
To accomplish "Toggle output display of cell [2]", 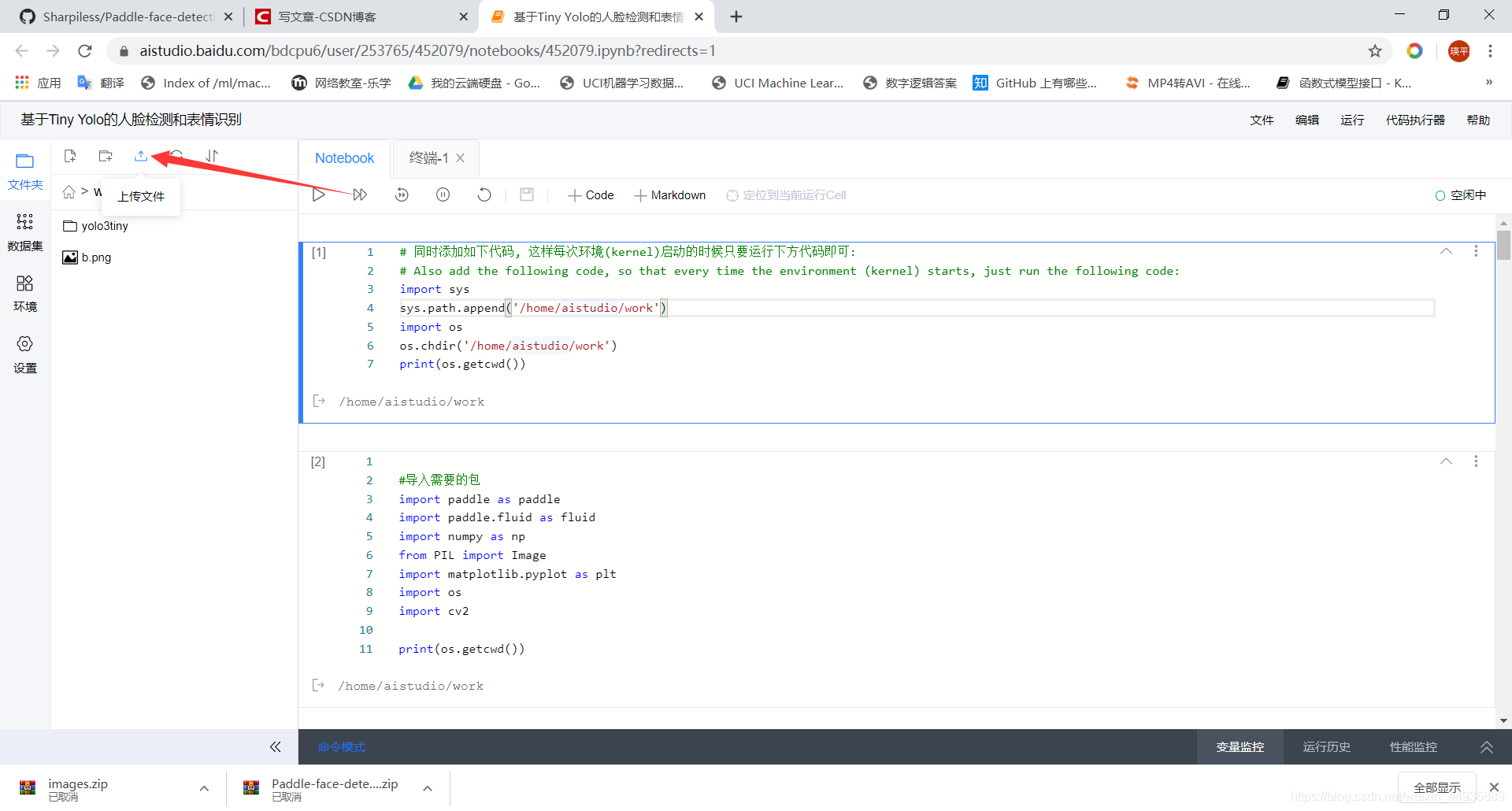I will tap(318, 686).
